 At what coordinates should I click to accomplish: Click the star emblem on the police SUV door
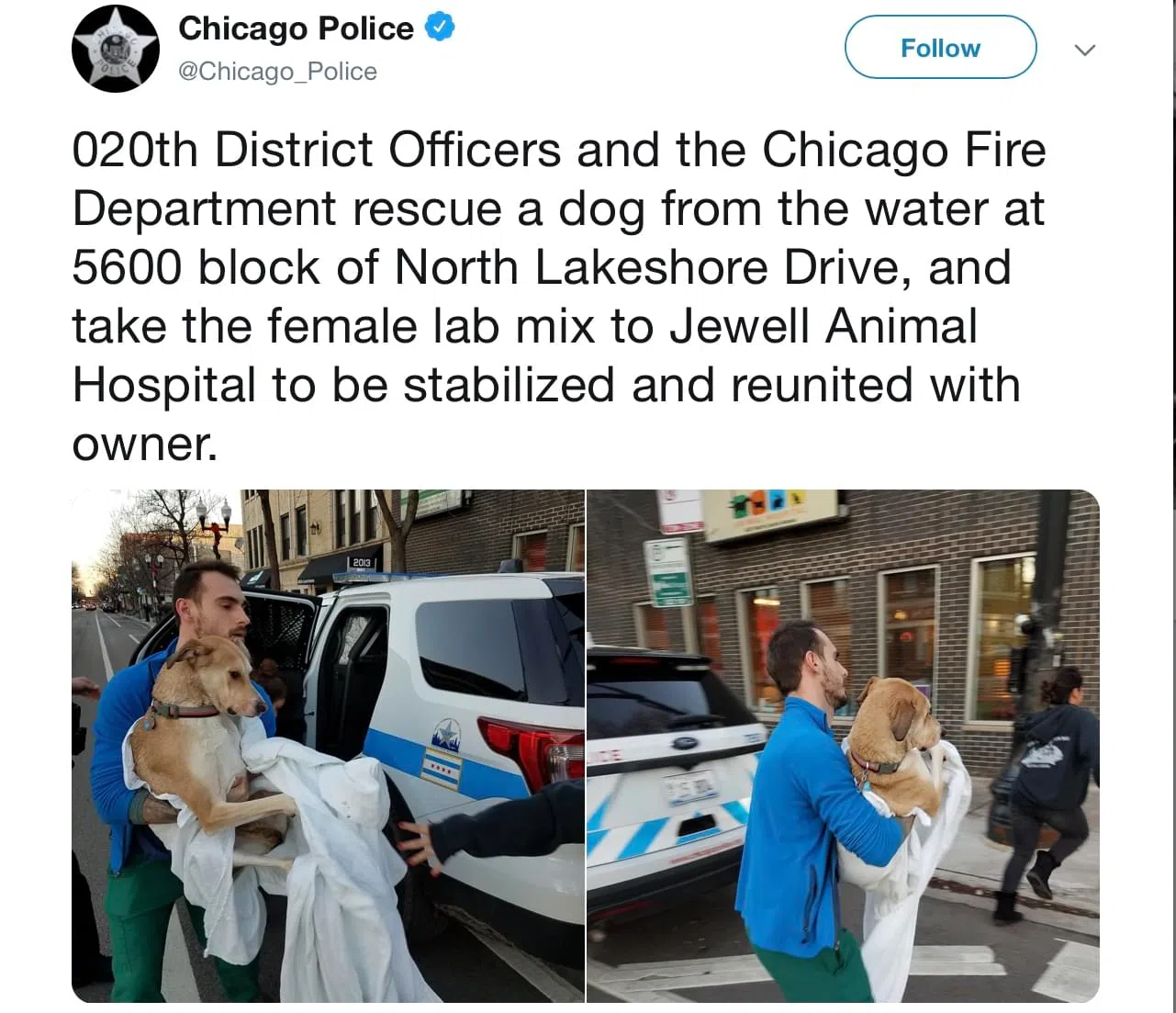point(446,736)
